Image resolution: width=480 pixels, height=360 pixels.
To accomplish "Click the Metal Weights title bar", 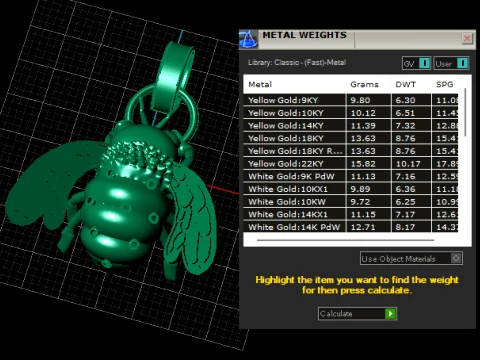I will coord(357,39).
